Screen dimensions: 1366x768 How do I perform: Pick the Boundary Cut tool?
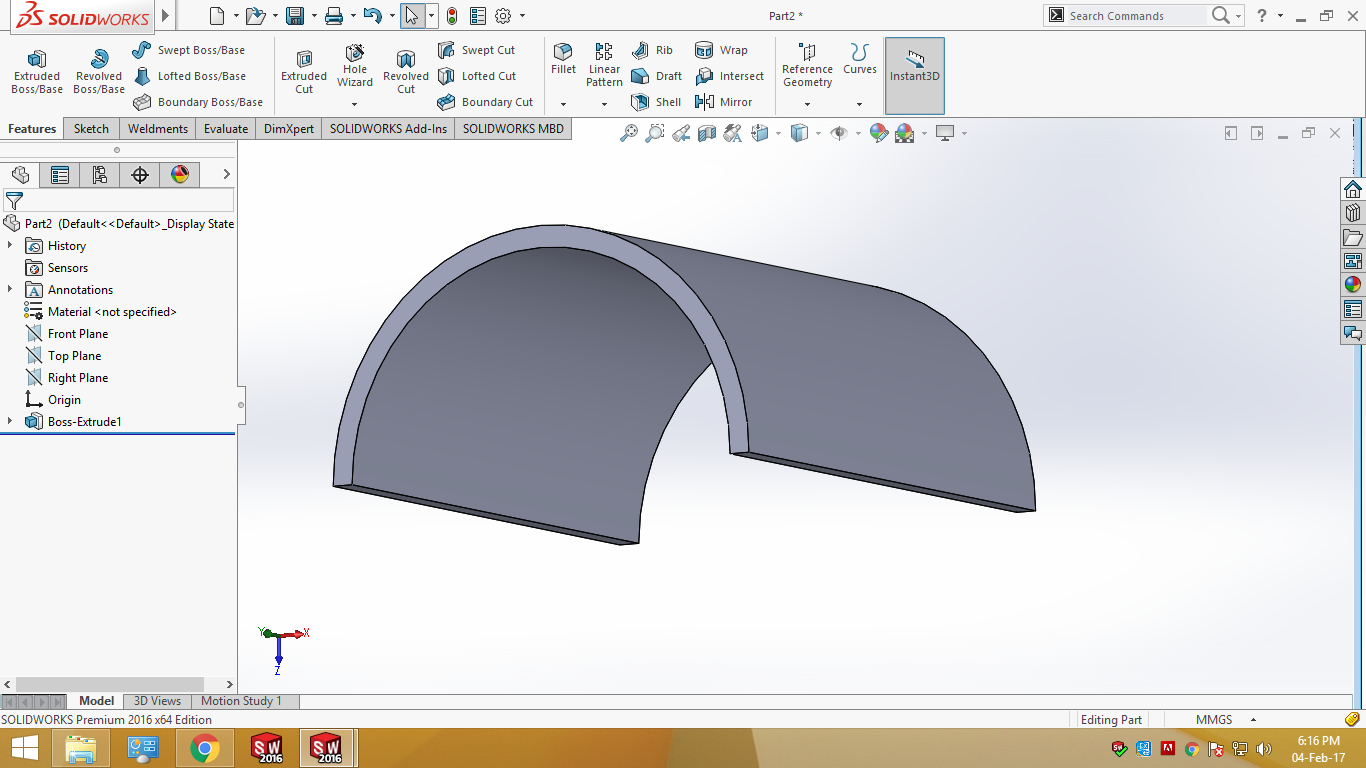(485, 102)
